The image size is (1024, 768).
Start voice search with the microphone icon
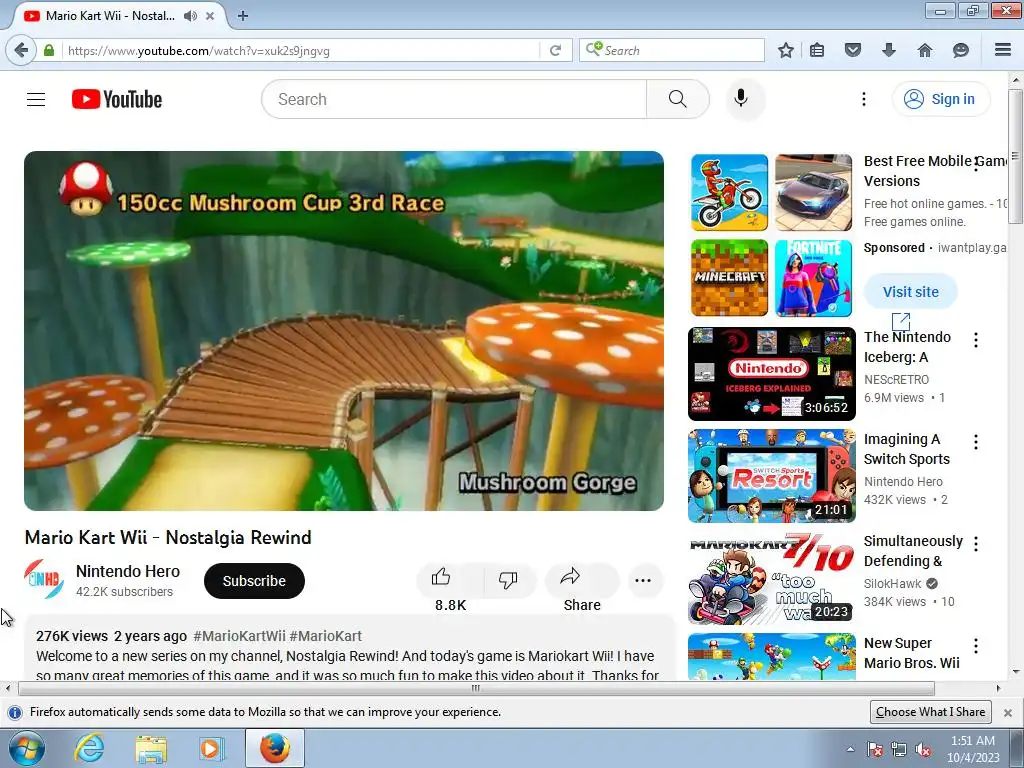(x=741, y=99)
